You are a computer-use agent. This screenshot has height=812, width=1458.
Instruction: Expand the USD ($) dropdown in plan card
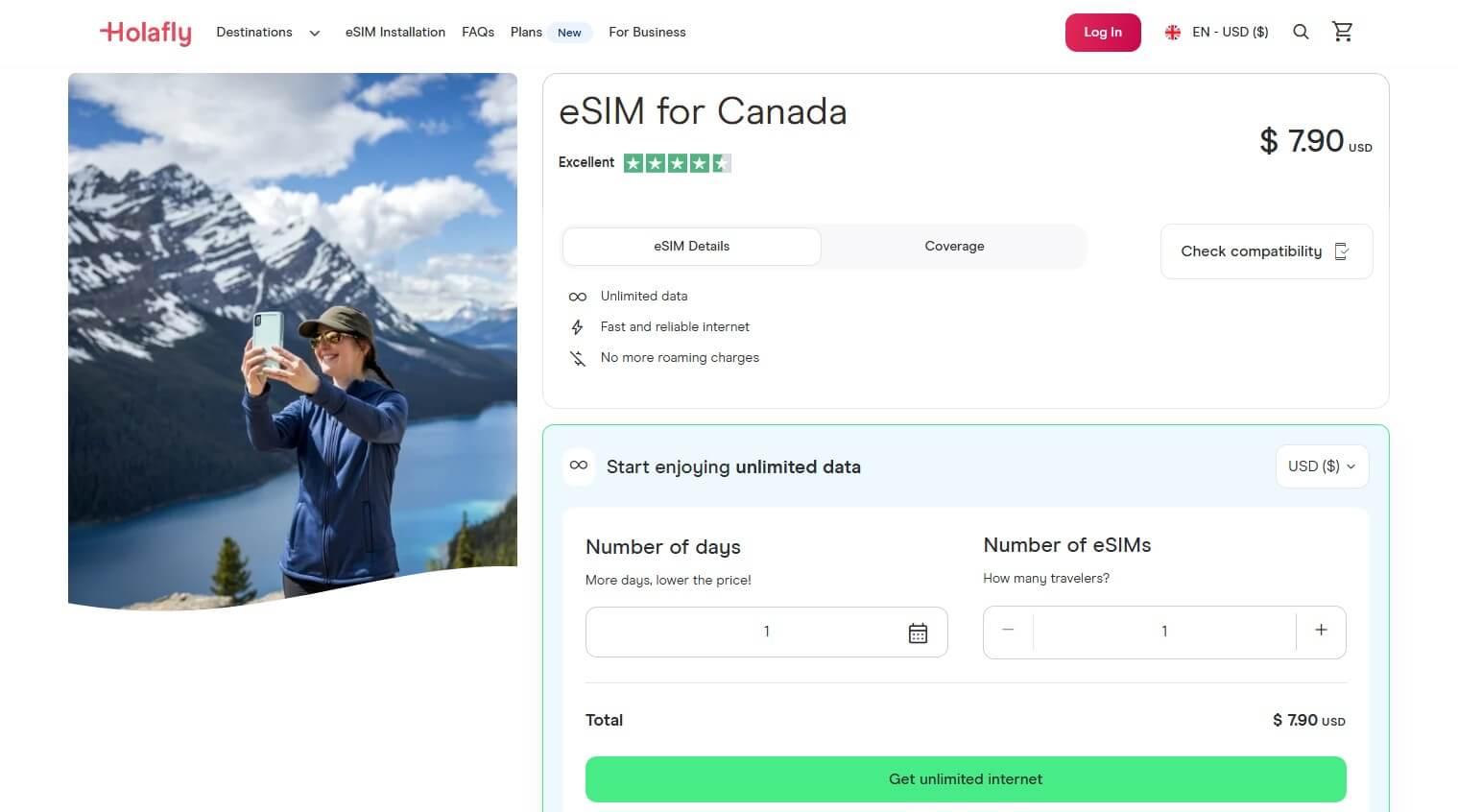tap(1322, 466)
